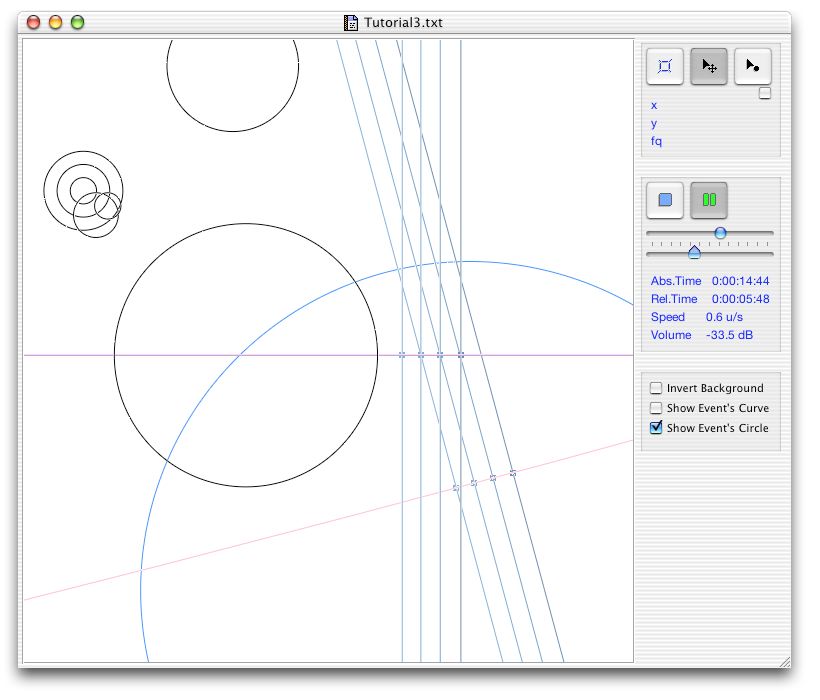Click the triangular knob on the tick-marked slider
Image resolution: width=820 pixels, height=700 pixels.
pyautogui.click(x=694, y=253)
